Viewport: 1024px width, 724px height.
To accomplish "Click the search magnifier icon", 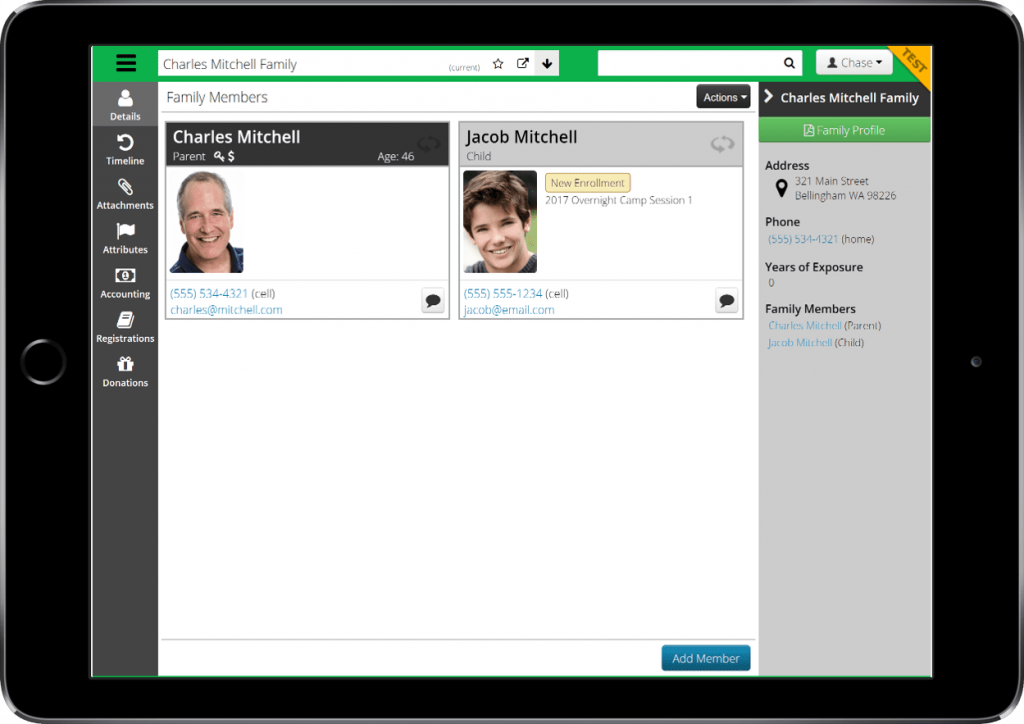I will tap(790, 63).
